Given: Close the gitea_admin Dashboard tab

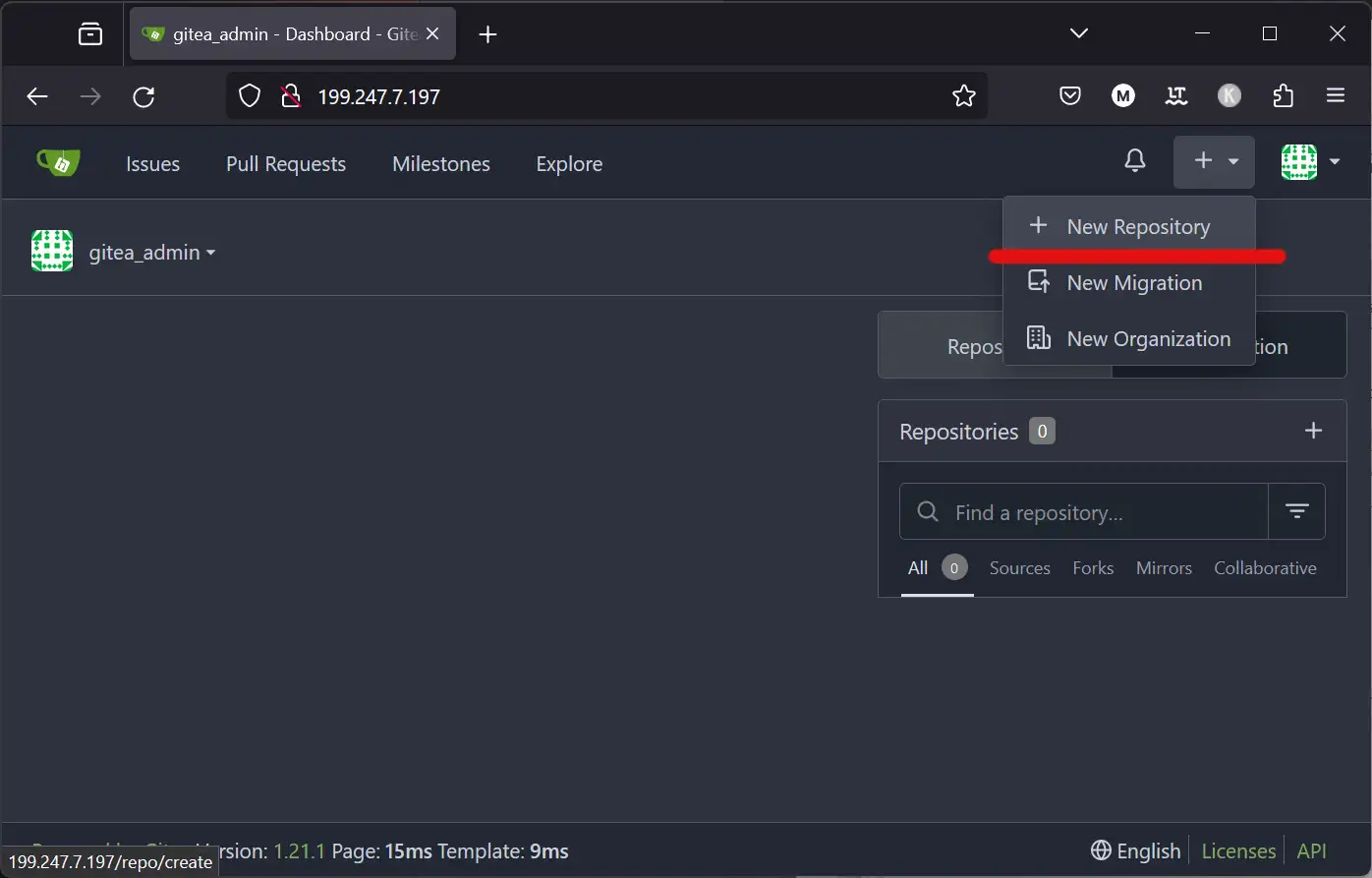Looking at the screenshot, I should (x=433, y=34).
